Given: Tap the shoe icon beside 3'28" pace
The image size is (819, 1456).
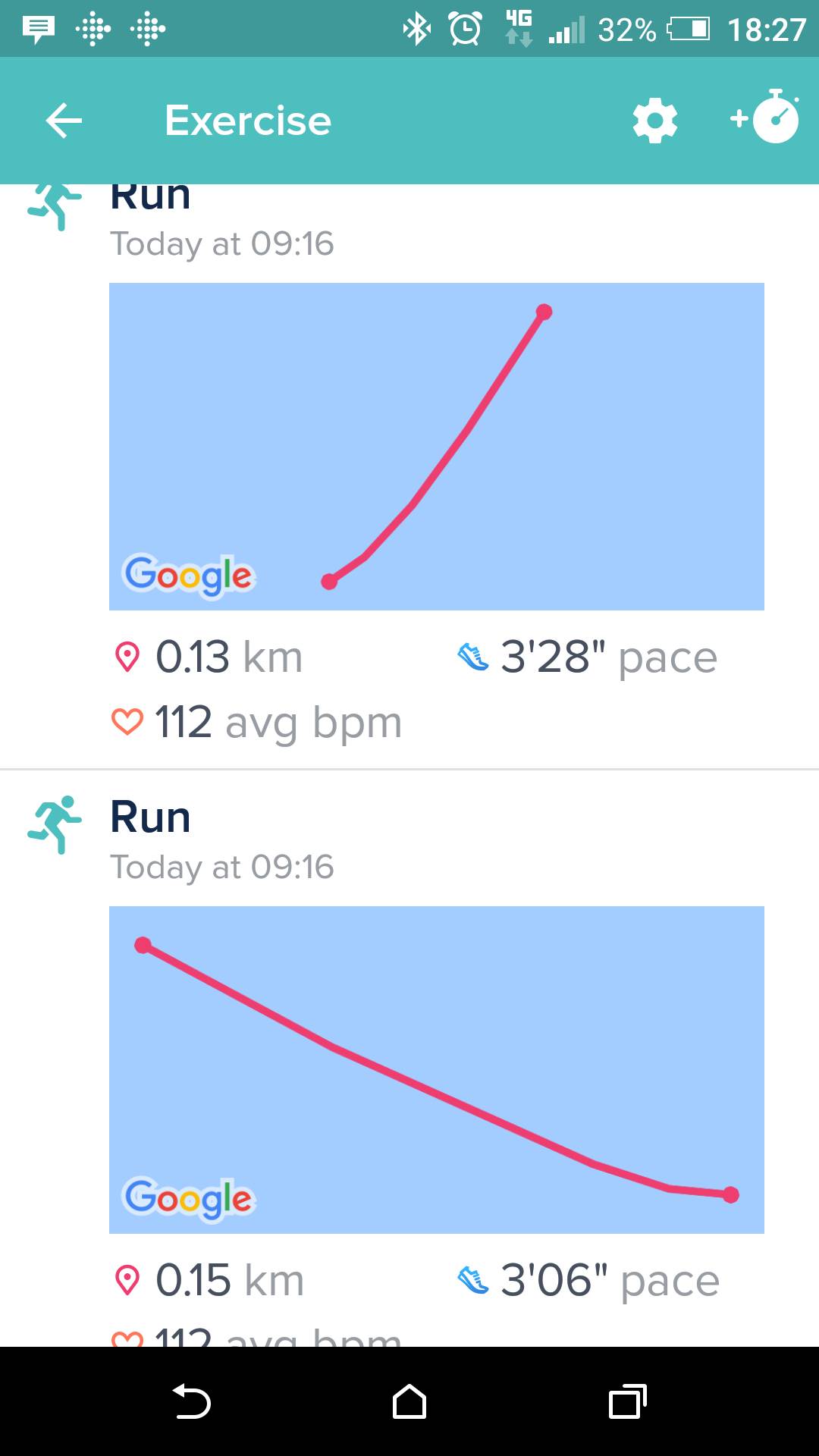Looking at the screenshot, I should [x=473, y=657].
